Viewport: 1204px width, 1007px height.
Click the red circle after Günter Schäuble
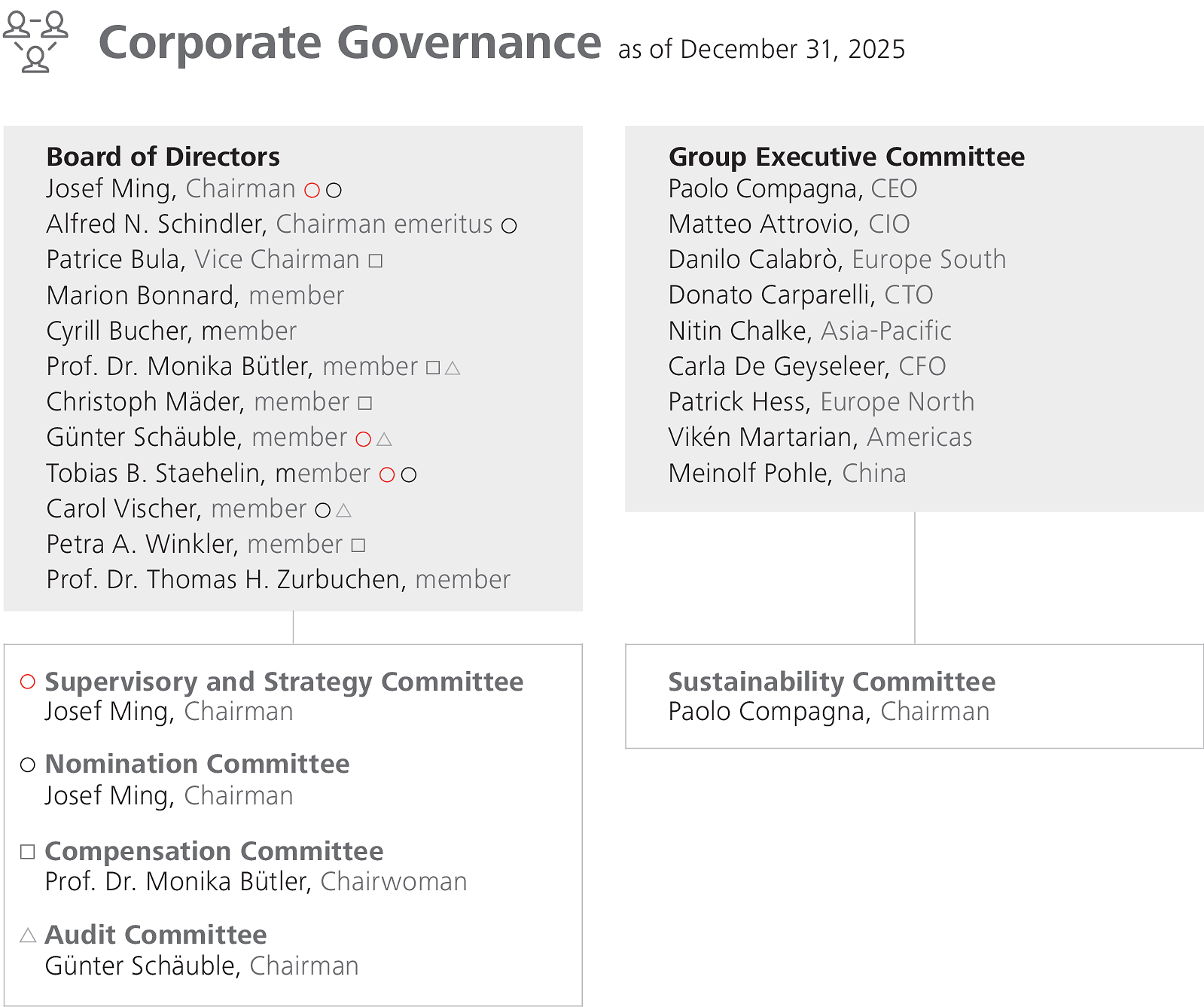pyautogui.click(x=364, y=439)
